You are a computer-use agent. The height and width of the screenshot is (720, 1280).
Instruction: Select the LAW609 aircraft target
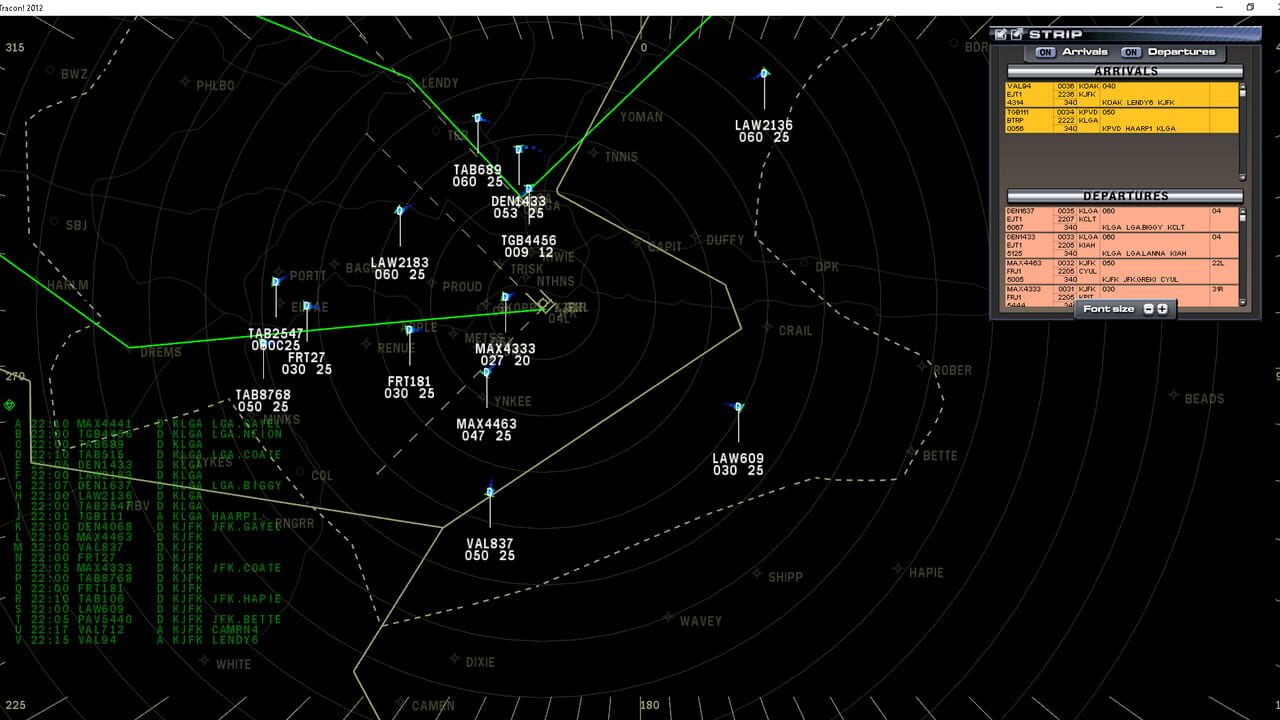click(x=738, y=407)
